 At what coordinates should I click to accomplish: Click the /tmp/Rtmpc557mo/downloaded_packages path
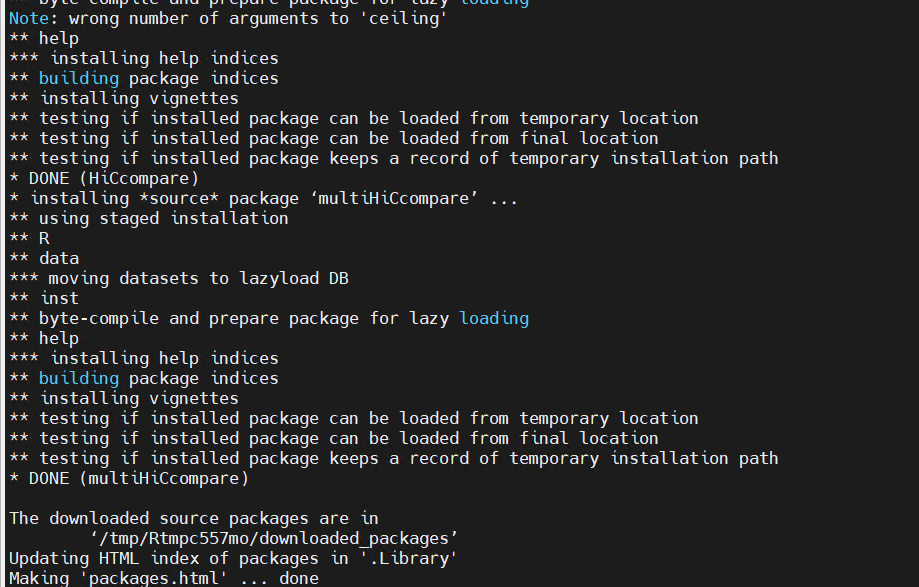tap(274, 538)
